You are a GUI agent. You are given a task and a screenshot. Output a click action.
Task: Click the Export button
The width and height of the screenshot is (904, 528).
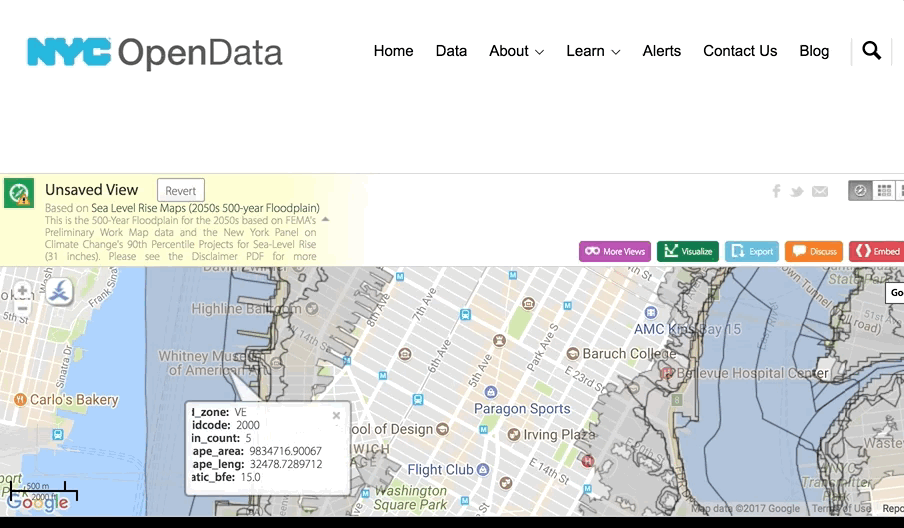752,251
